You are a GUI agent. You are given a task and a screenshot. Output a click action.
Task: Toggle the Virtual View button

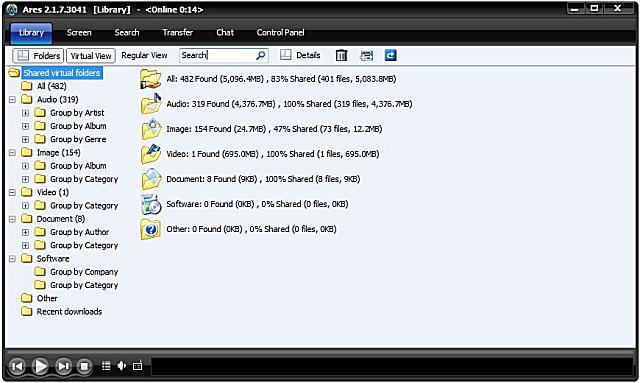click(91, 56)
